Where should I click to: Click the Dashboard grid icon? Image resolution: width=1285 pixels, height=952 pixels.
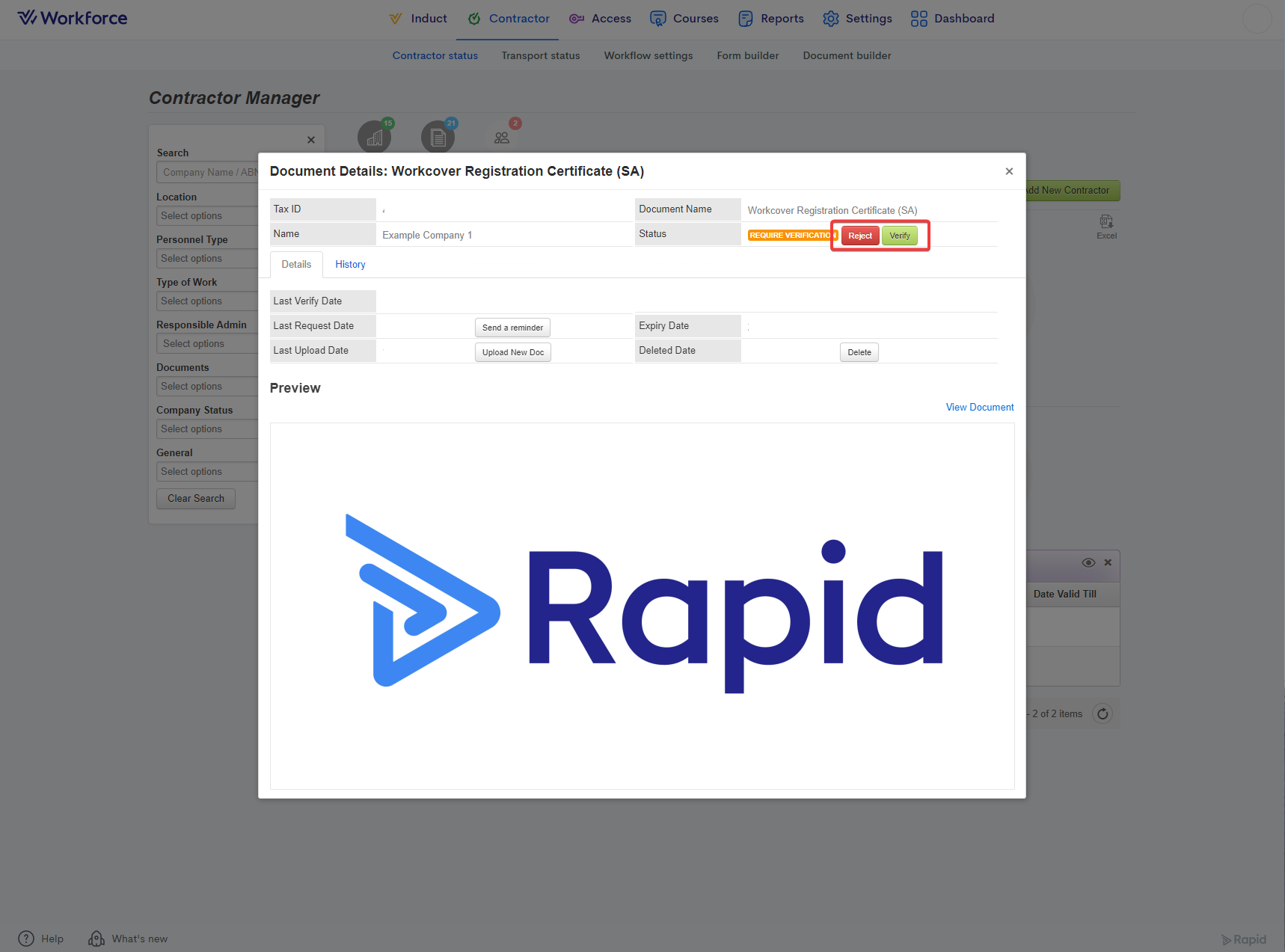point(918,19)
